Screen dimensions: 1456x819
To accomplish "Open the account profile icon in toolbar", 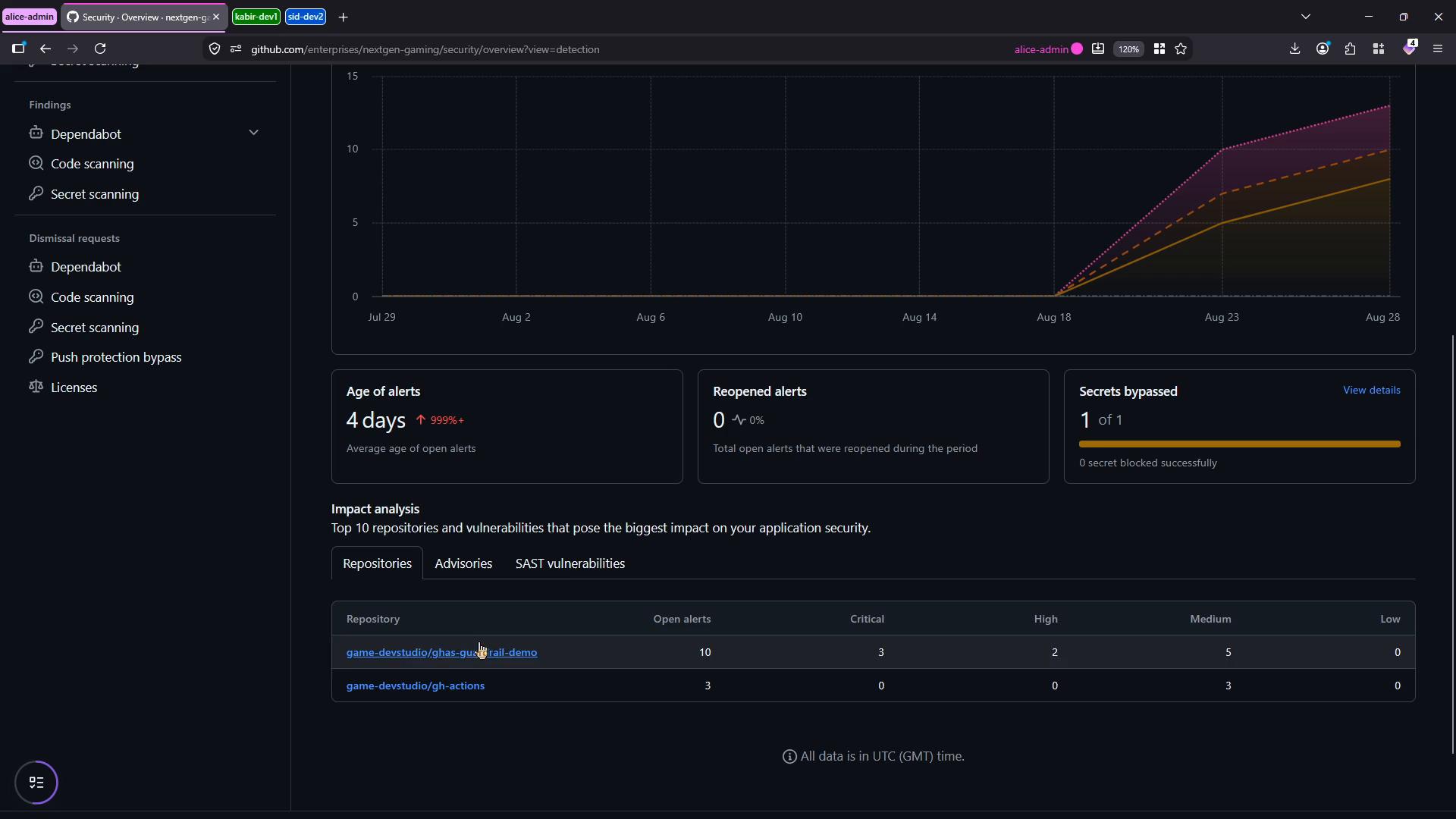I will click(x=1323, y=49).
